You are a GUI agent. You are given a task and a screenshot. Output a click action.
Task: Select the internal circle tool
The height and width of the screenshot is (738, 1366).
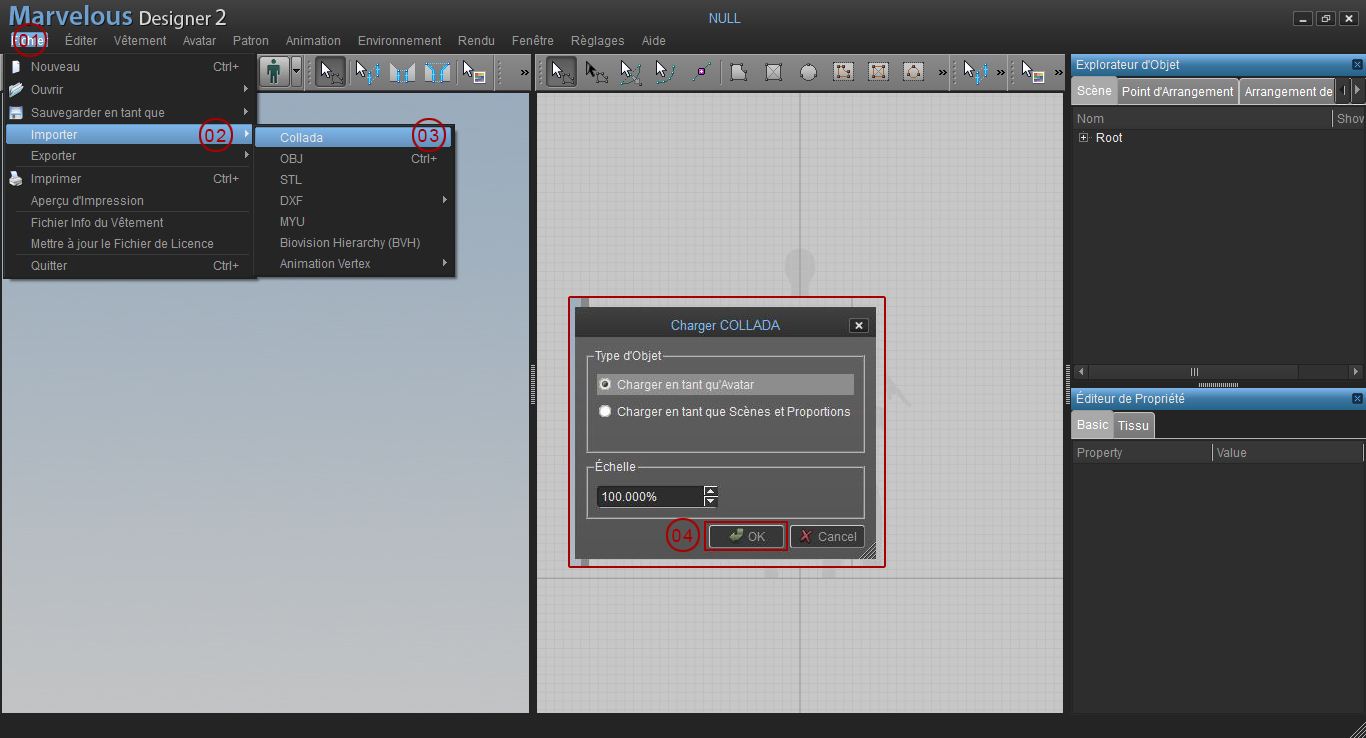tap(913, 72)
